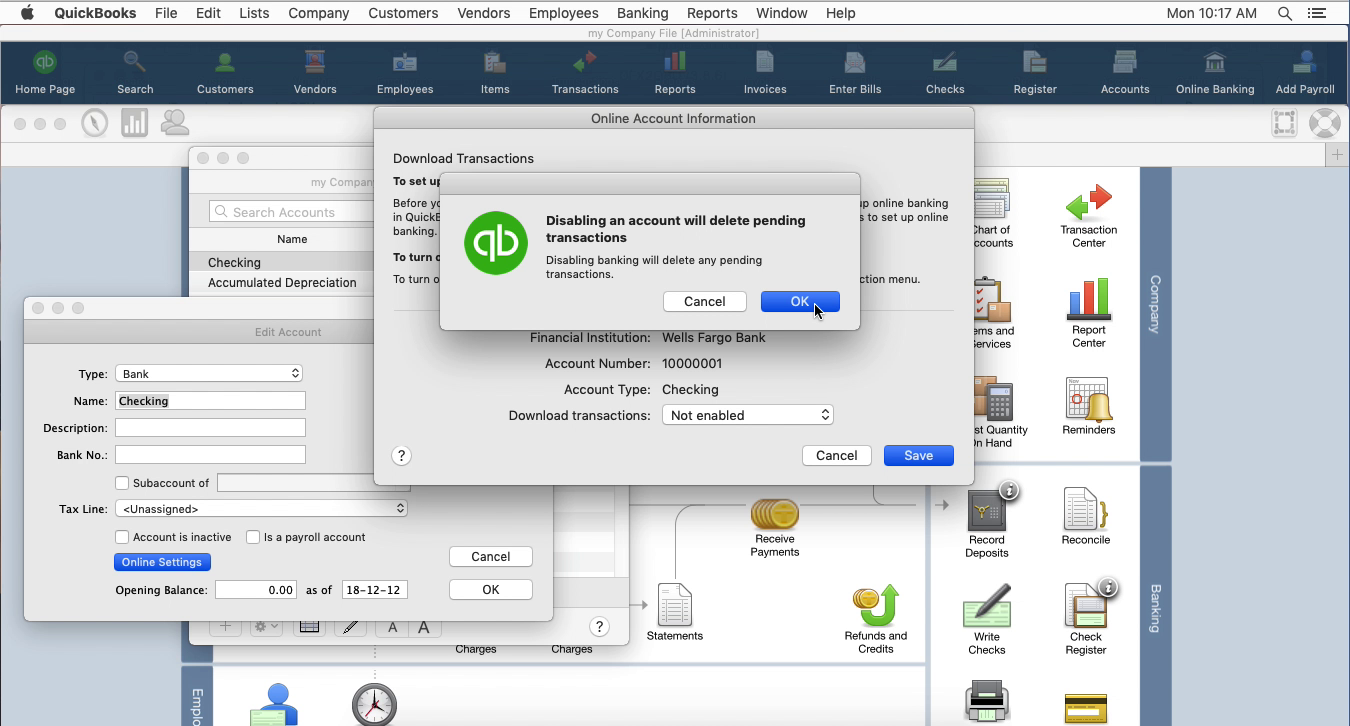Open the Enter Bills toolbar icon

[855, 72]
